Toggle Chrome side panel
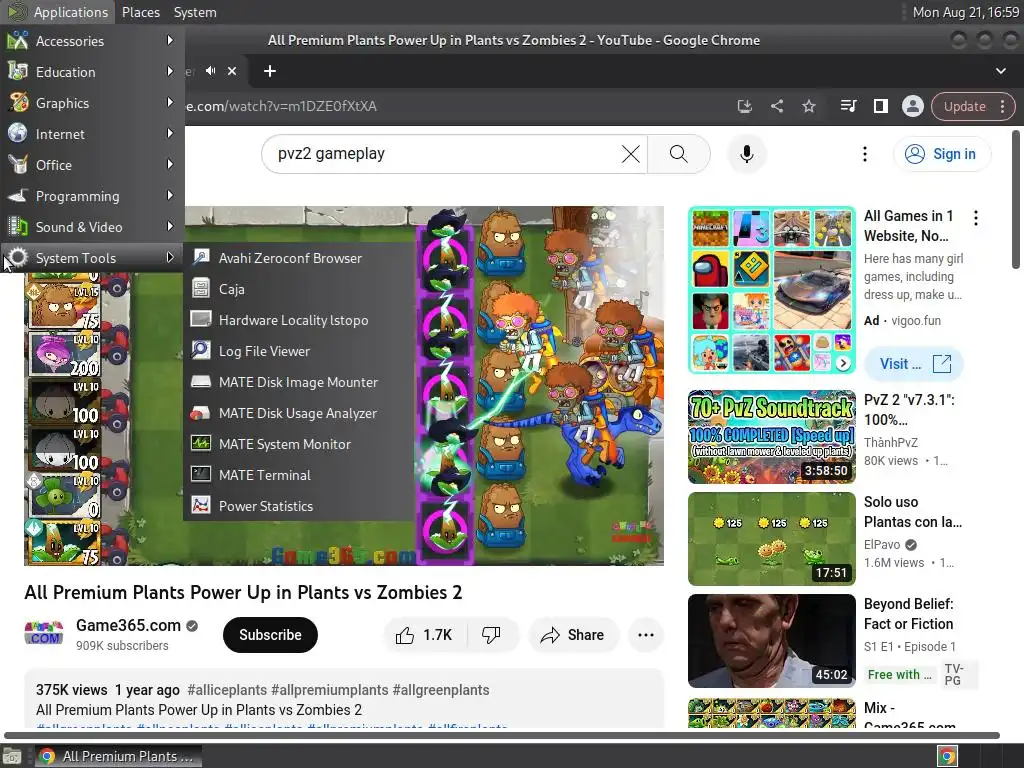This screenshot has width=1024, height=768. tap(880, 106)
